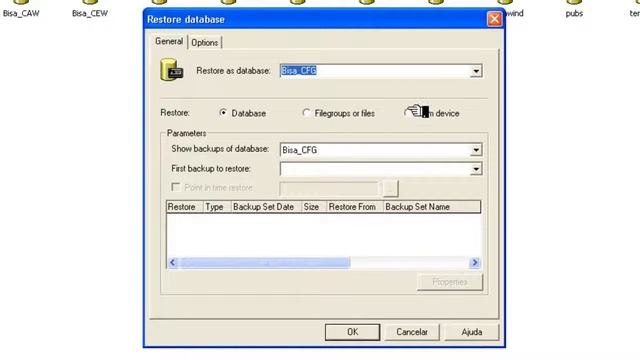Confirm the restore with the OK button

[353, 332]
